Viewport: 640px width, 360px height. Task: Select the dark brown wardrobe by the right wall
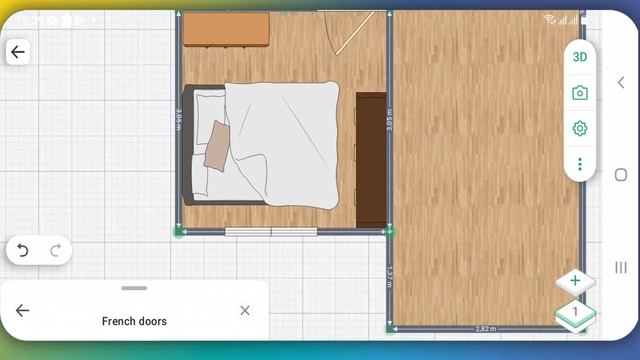pyautogui.click(x=371, y=160)
